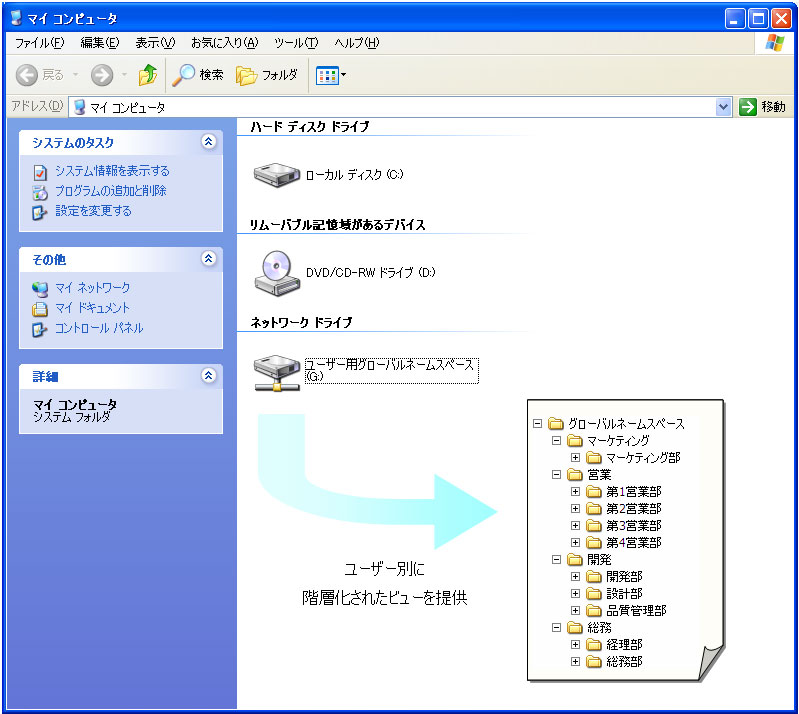The width and height of the screenshot is (799, 714).
Task: Open マイ ネットワーク link
Action: [92, 288]
